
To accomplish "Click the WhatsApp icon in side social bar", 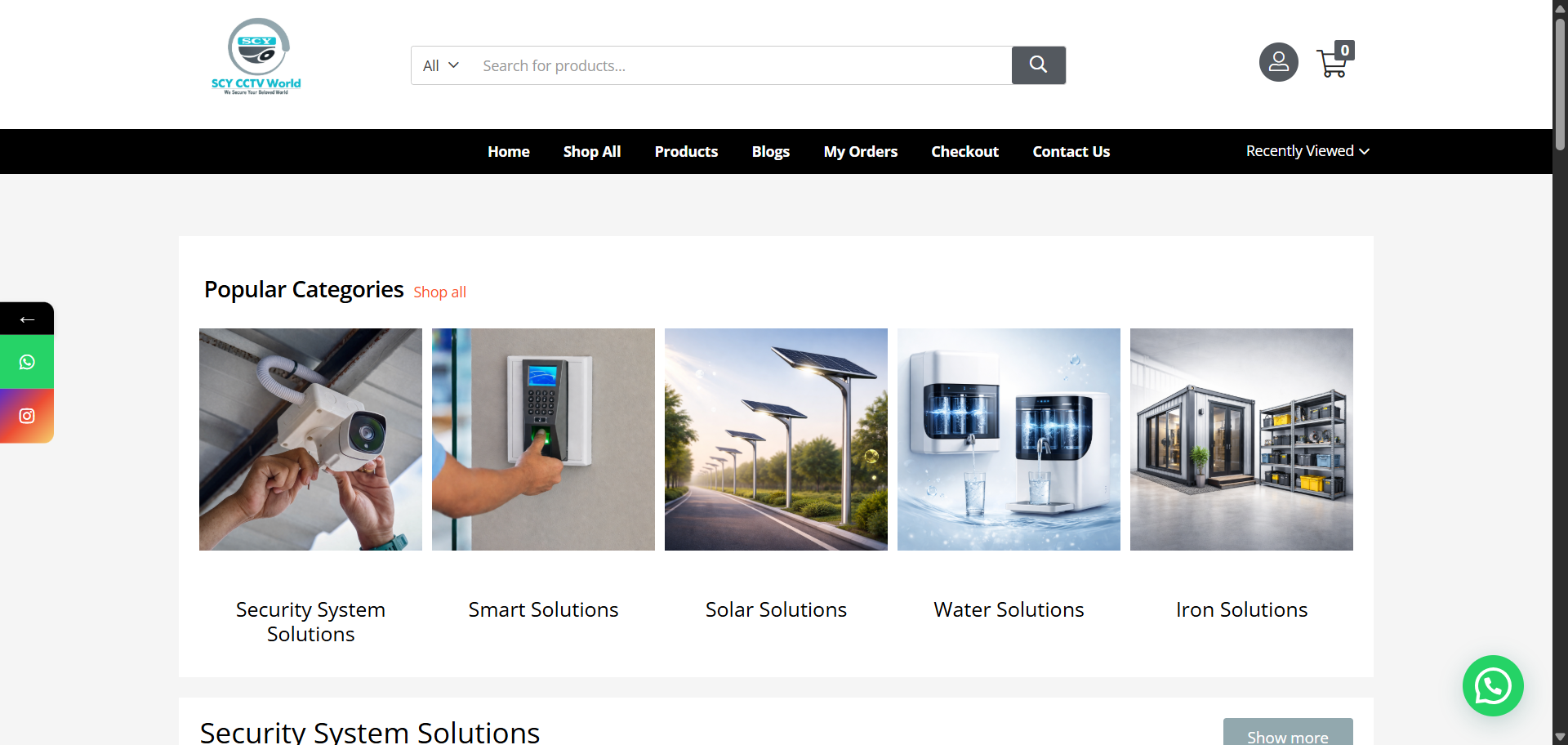I will coord(27,362).
